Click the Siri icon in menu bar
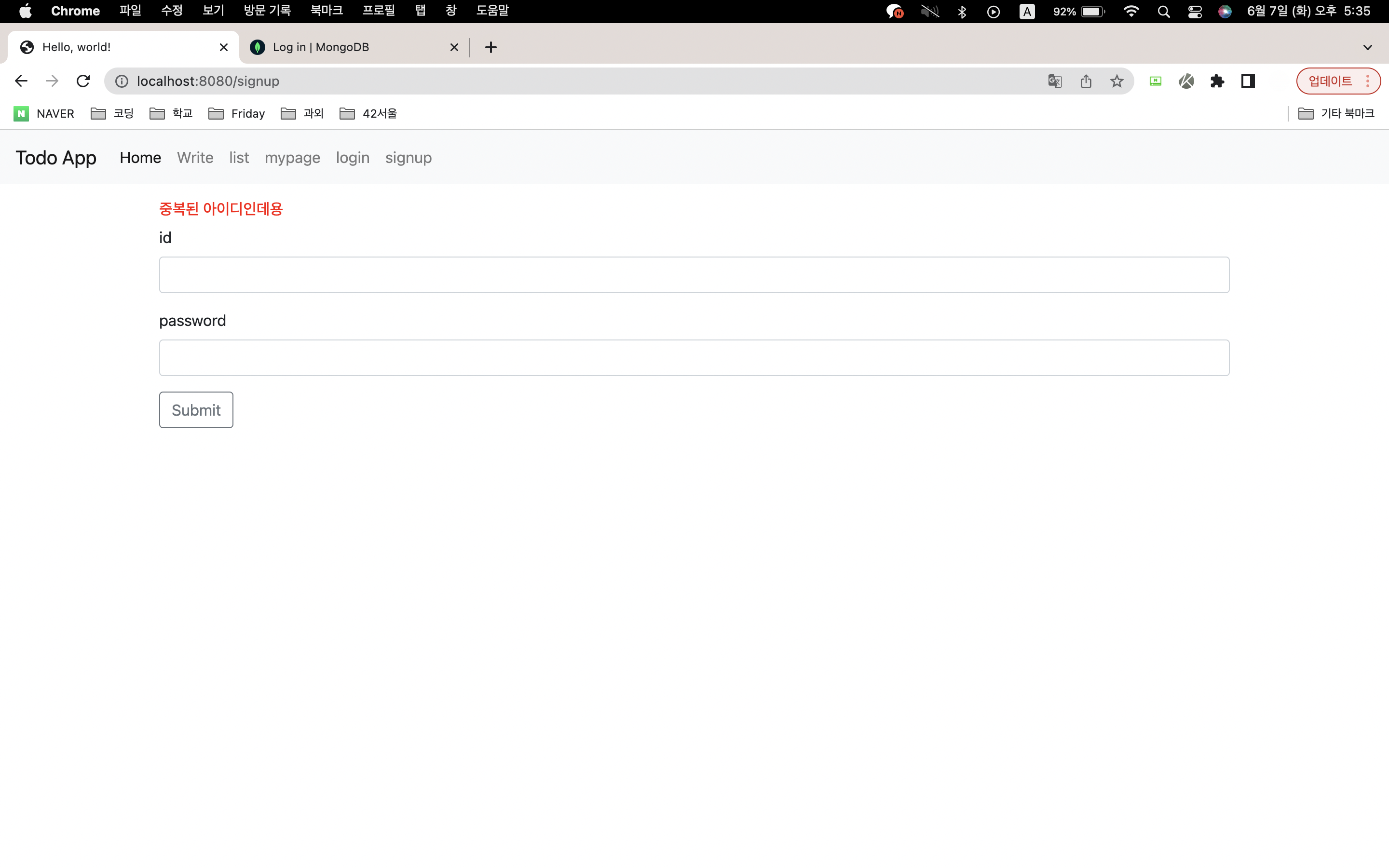The image size is (1389, 868). tap(1225, 12)
